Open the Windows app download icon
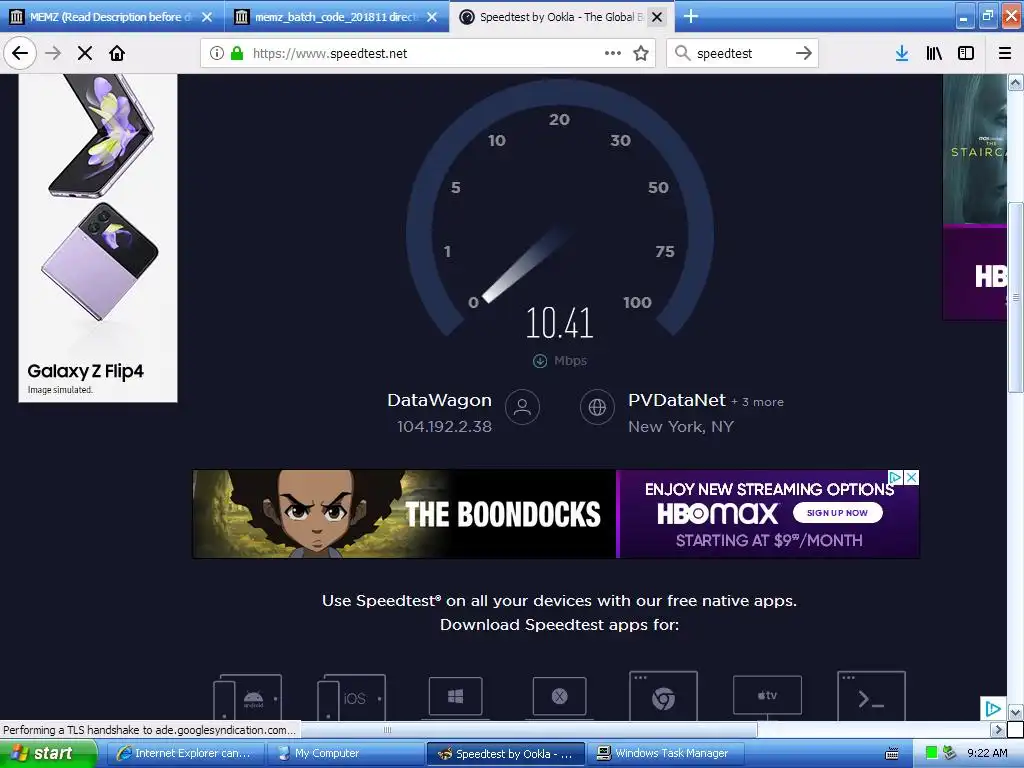This screenshot has height=768, width=1024. coord(455,697)
